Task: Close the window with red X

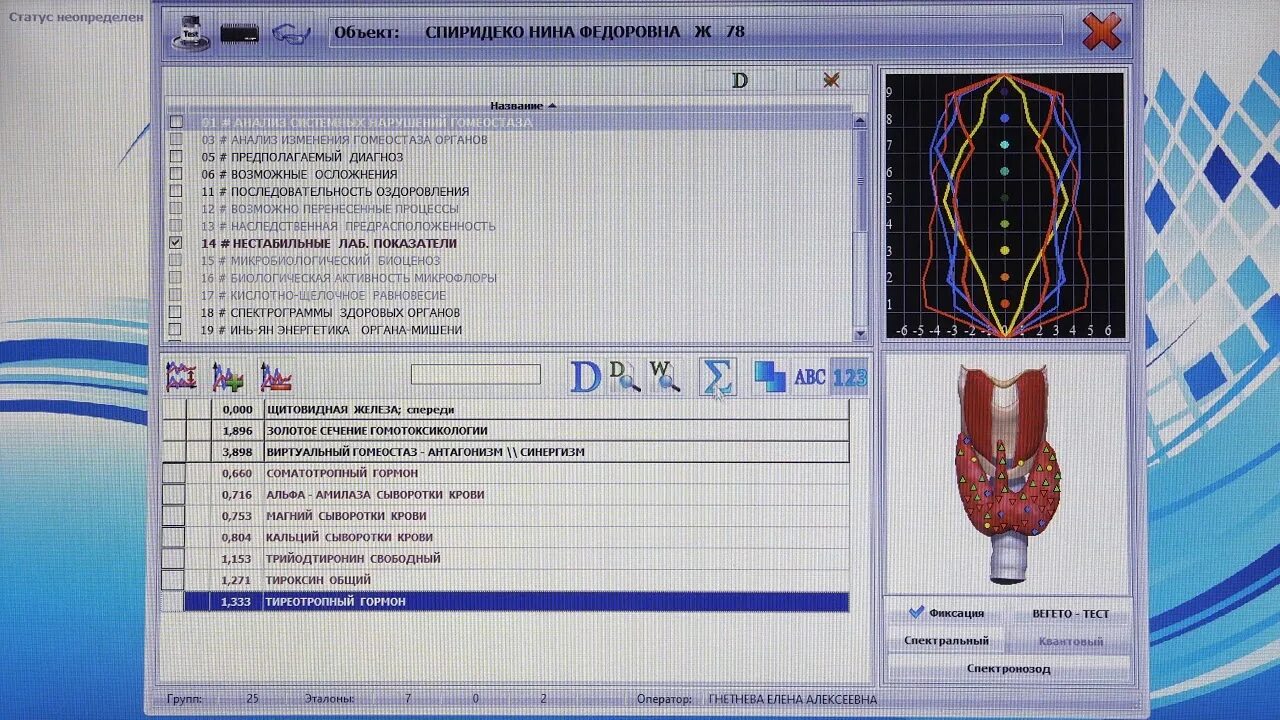Action: tap(1101, 32)
